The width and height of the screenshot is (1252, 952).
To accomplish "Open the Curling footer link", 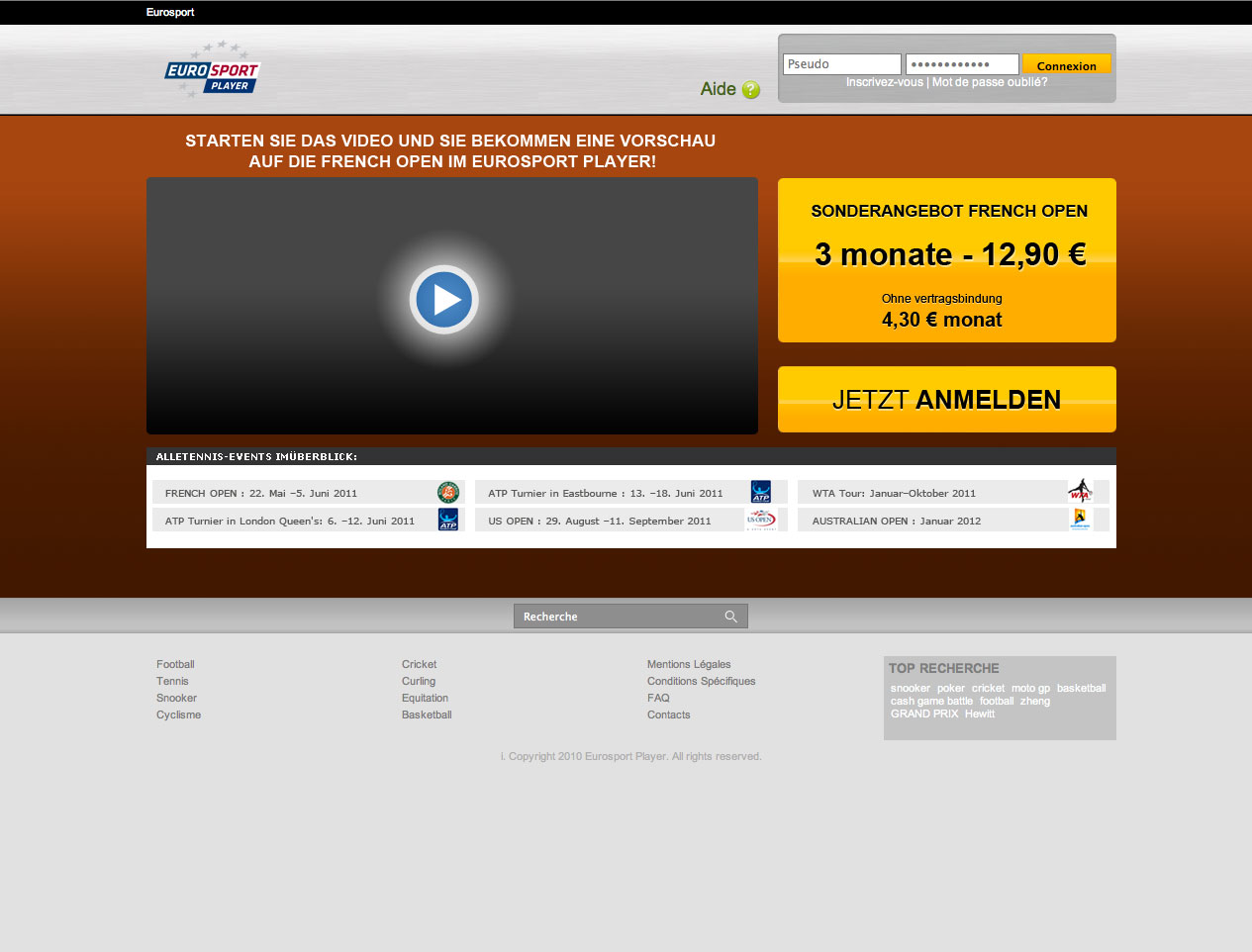I will coord(419,681).
